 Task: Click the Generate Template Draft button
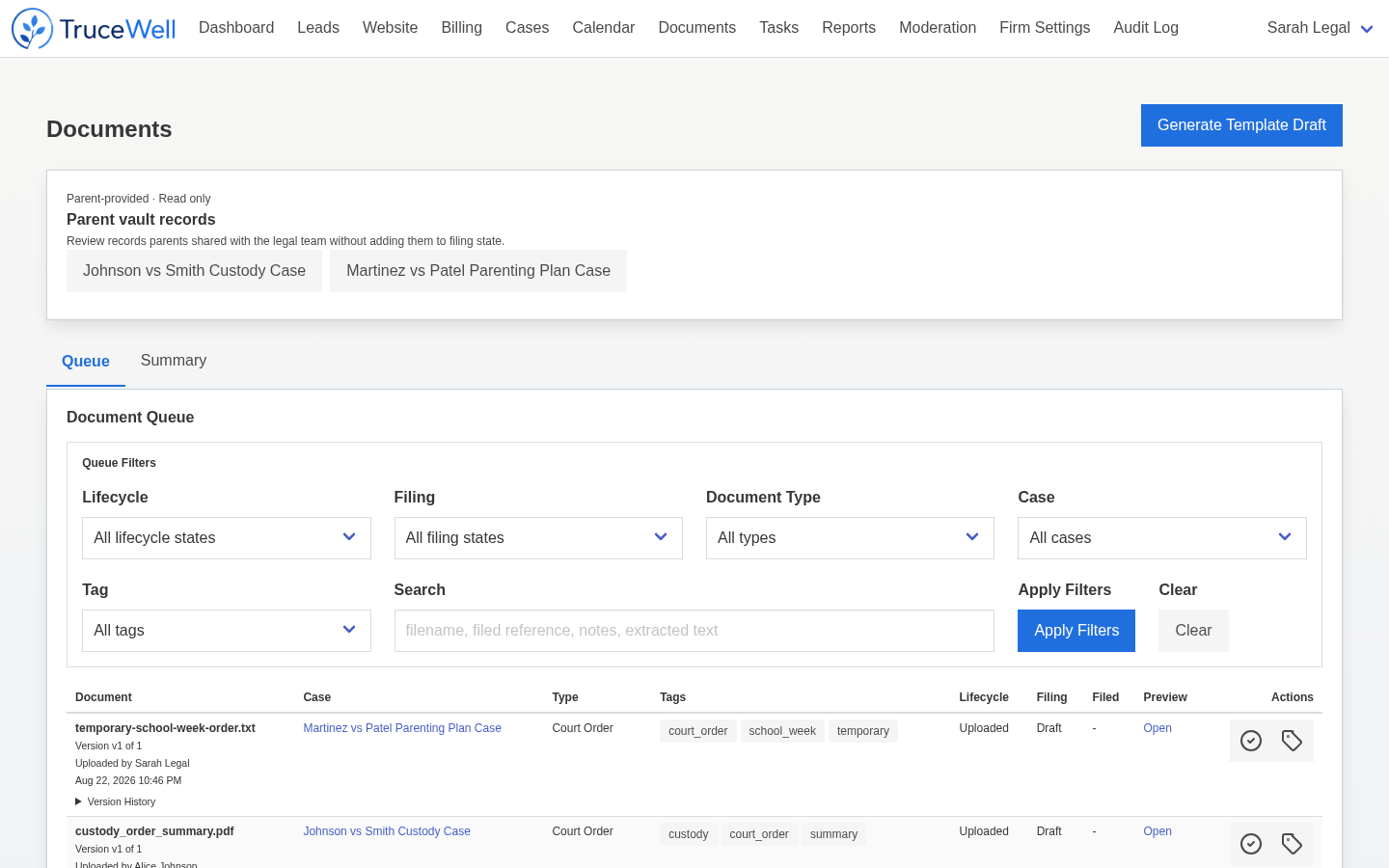1241,125
